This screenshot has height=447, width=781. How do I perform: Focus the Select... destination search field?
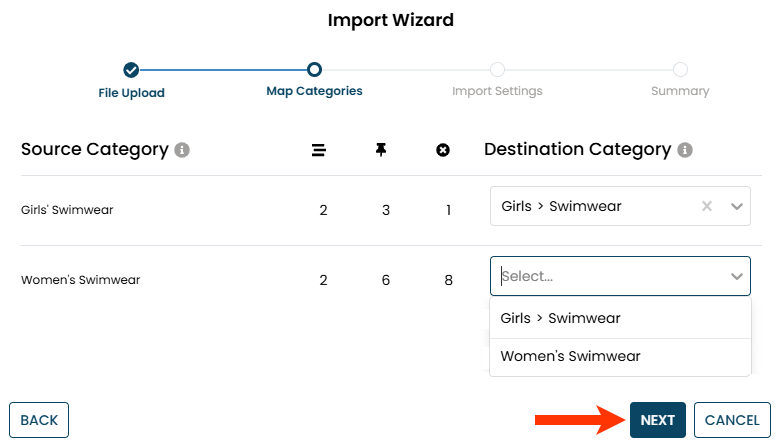click(x=600, y=276)
